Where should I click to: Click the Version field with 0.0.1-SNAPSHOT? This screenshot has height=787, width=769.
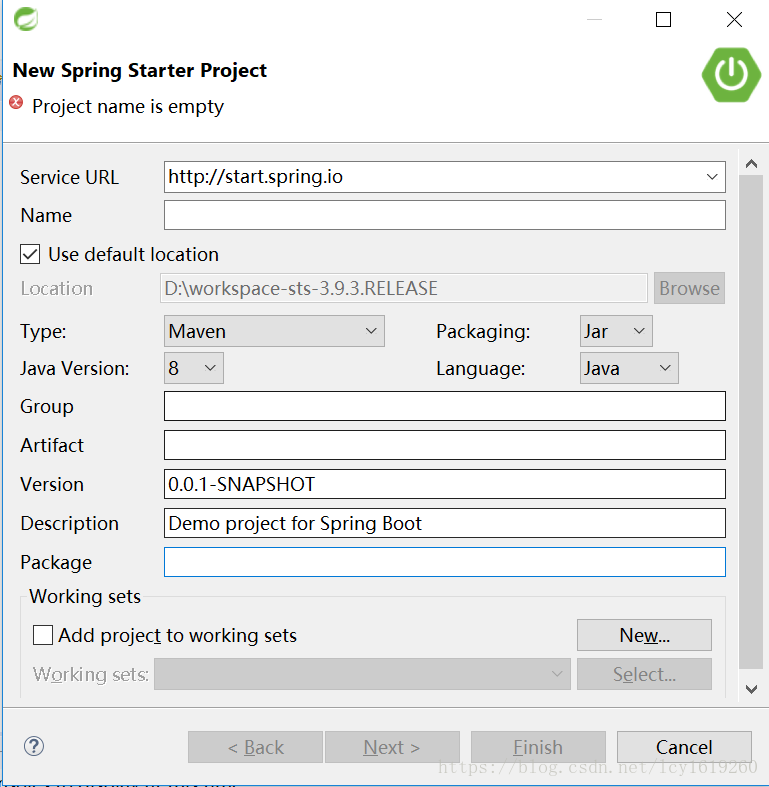[445, 484]
